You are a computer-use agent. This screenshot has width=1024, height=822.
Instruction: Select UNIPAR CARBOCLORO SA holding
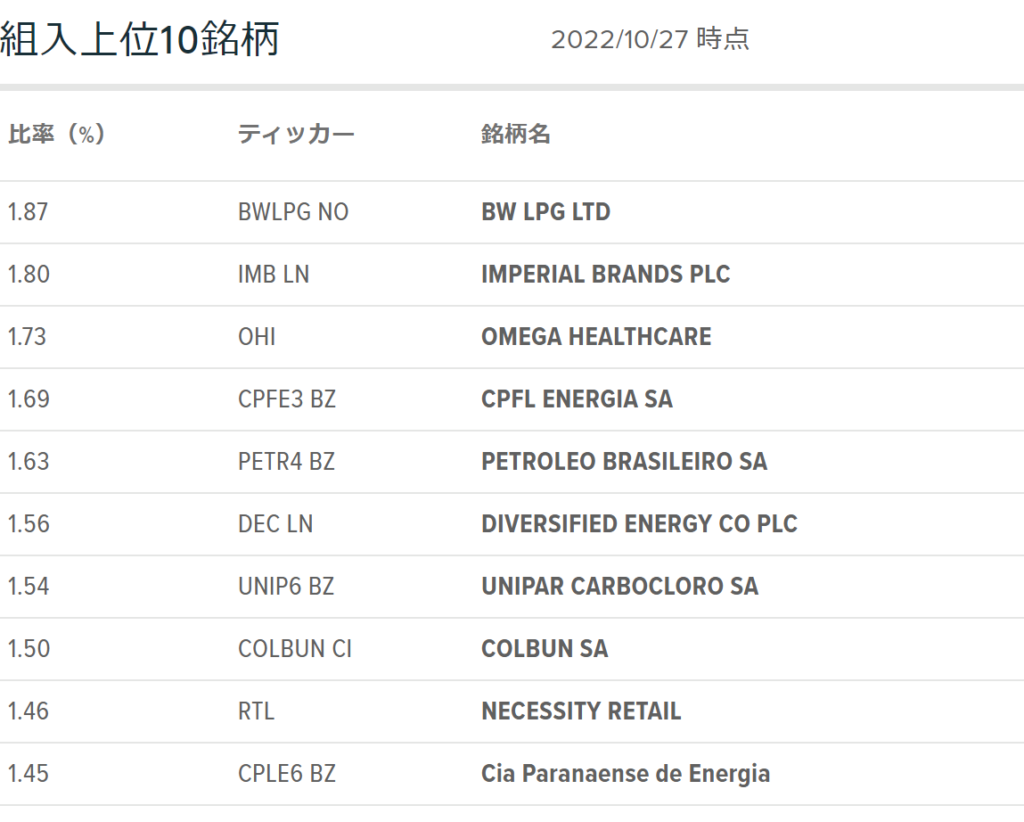tap(619, 586)
